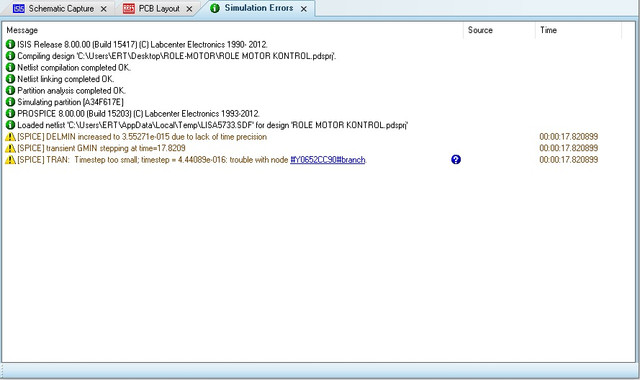Click the info icon beside Simulating partition row

pos(10,102)
